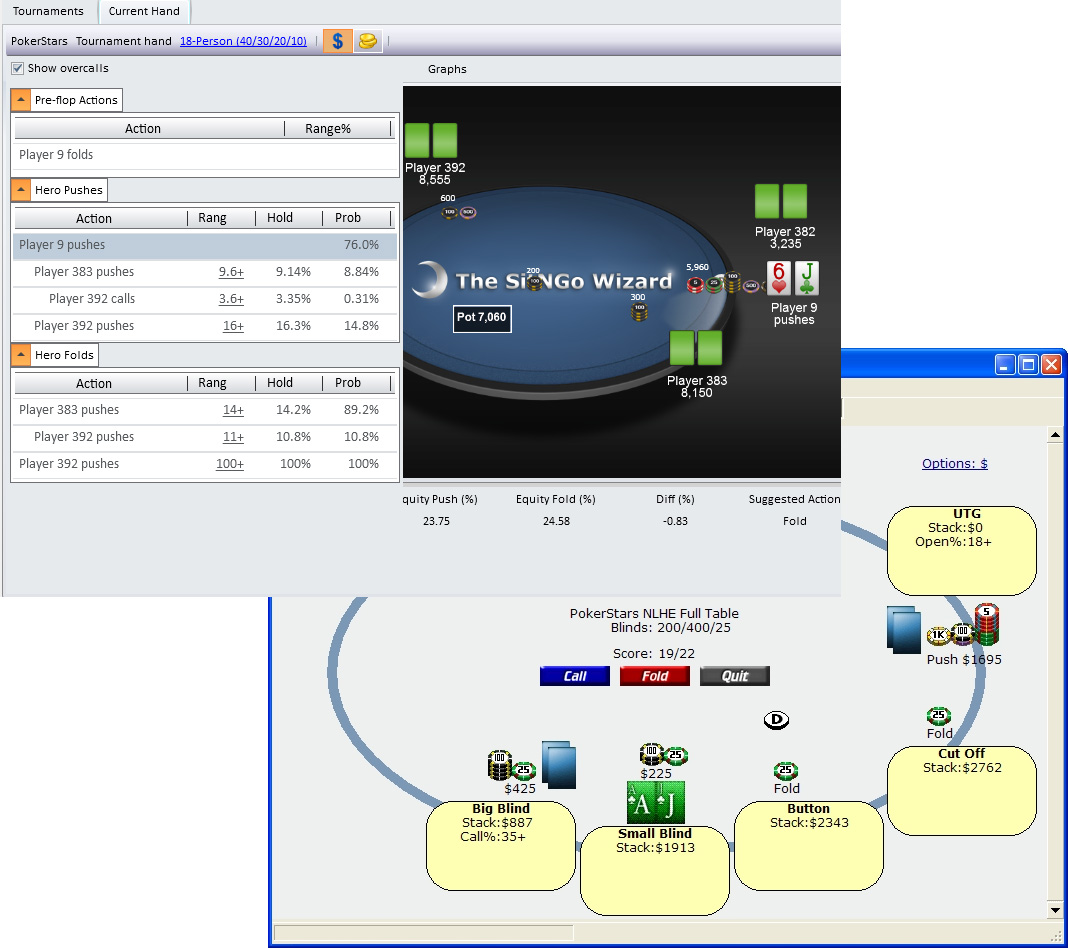The image size is (1068, 948).
Task: Click the gold coins chip toolbar icon
Action: pyautogui.click(x=367, y=41)
